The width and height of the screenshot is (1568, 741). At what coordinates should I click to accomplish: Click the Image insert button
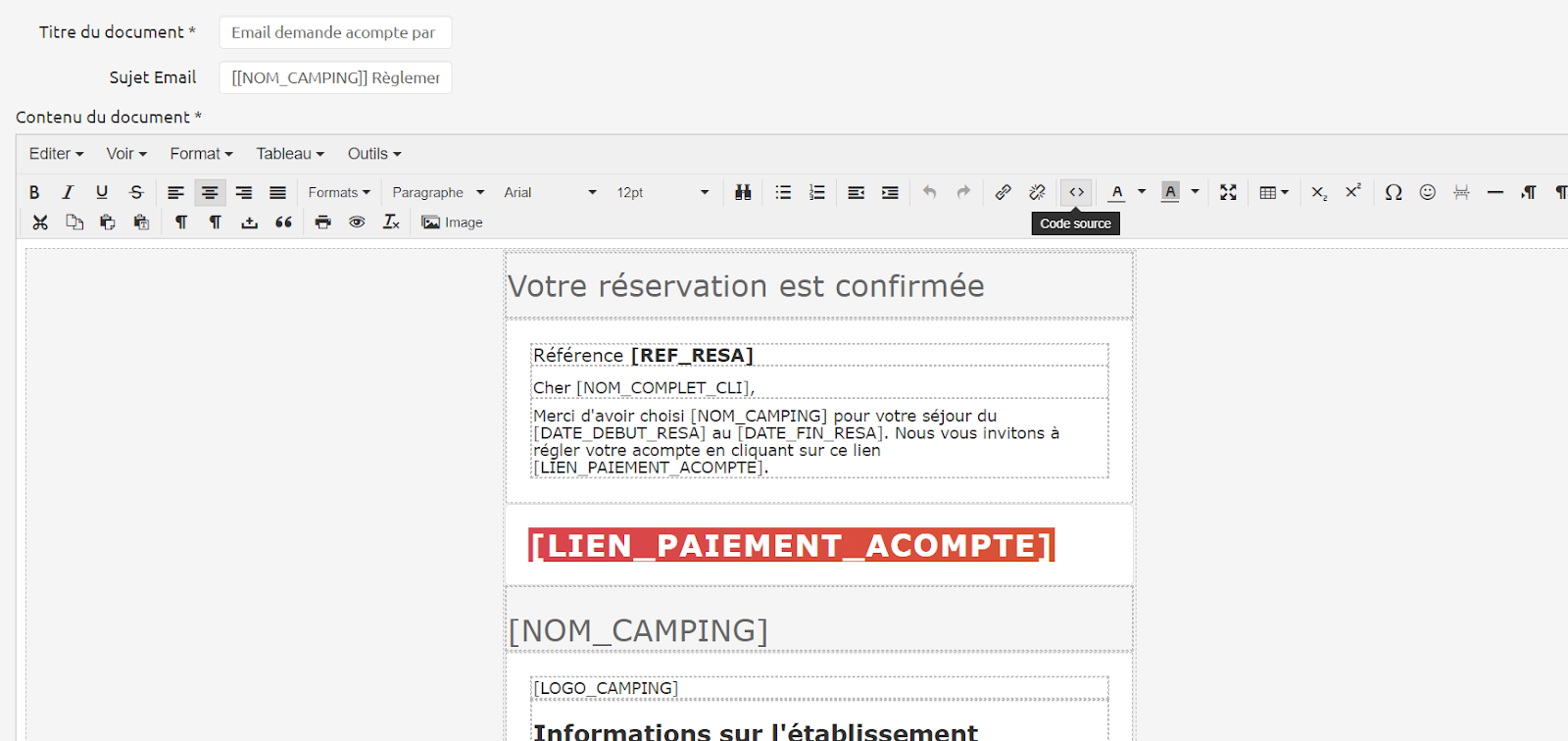[x=452, y=222]
